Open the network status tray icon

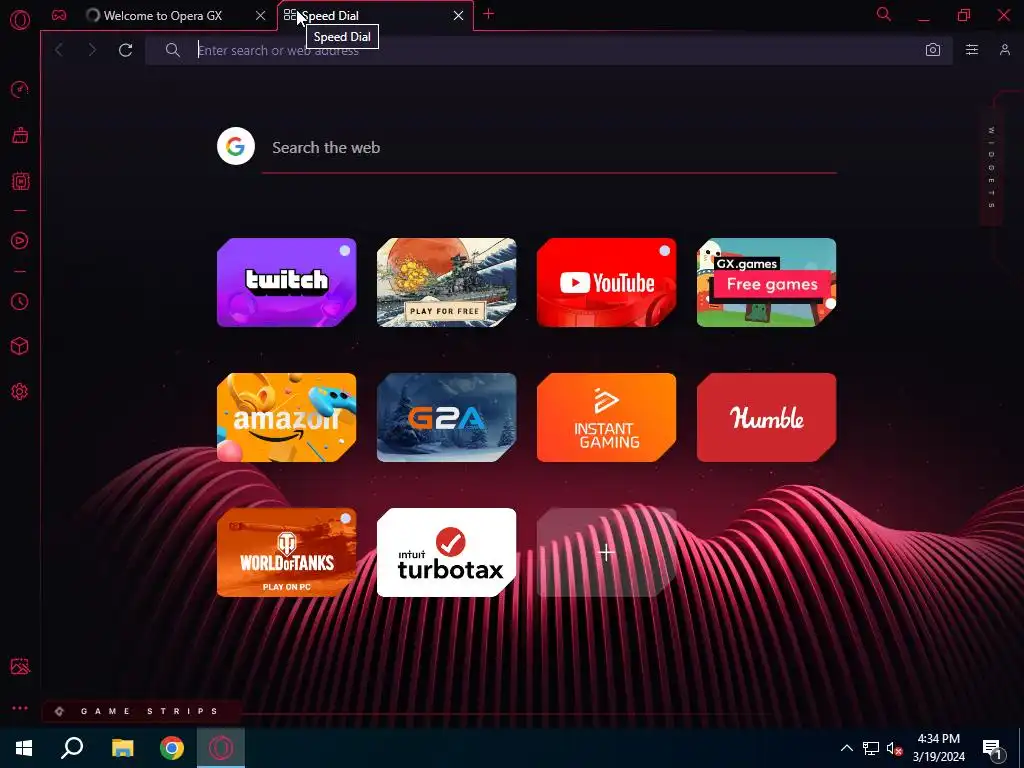(870, 748)
